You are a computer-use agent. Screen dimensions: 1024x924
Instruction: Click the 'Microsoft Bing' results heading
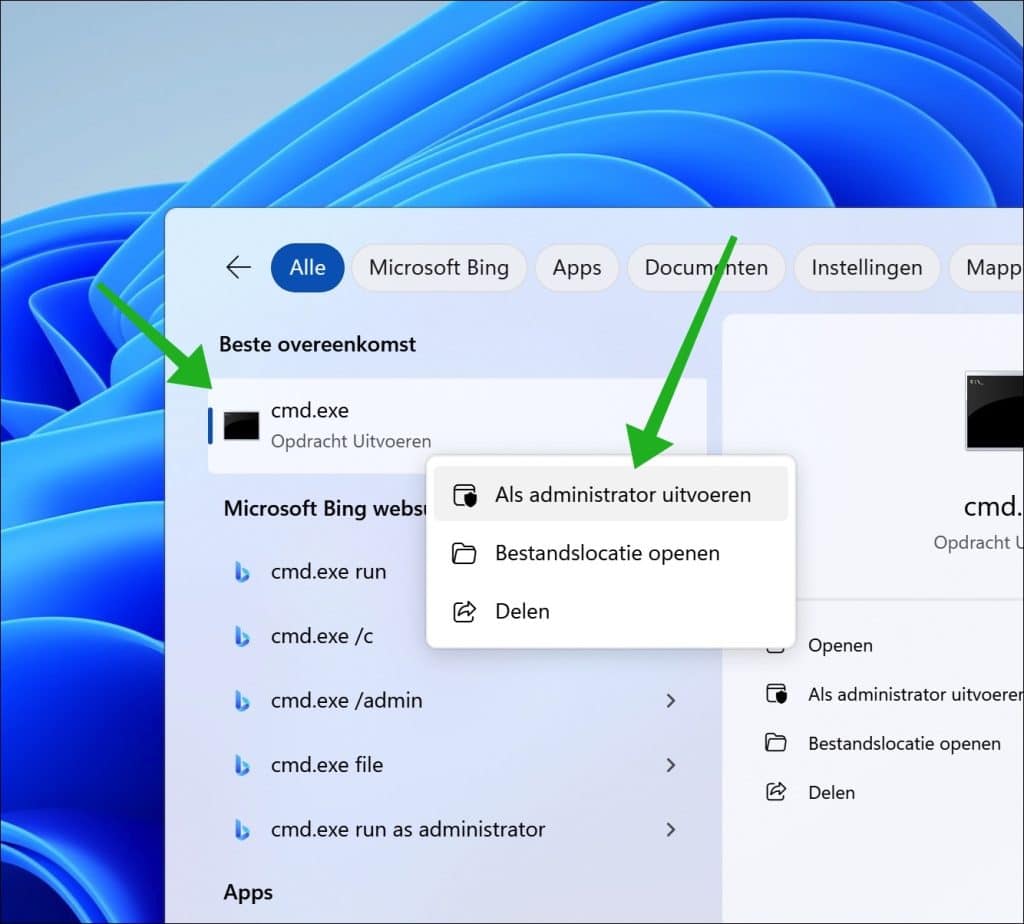[x=325, y=508]
